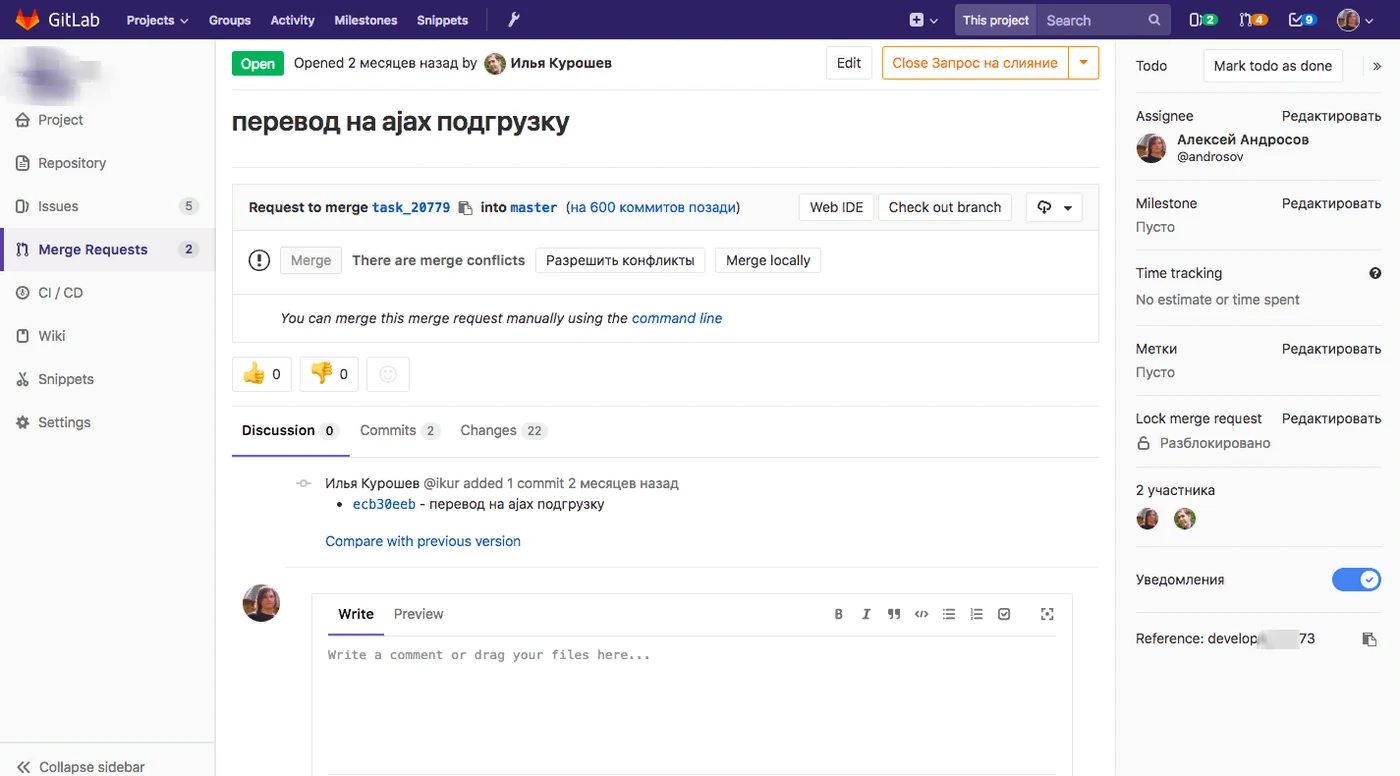Open the Preview tab of comment box

click(x=418, y=614)
